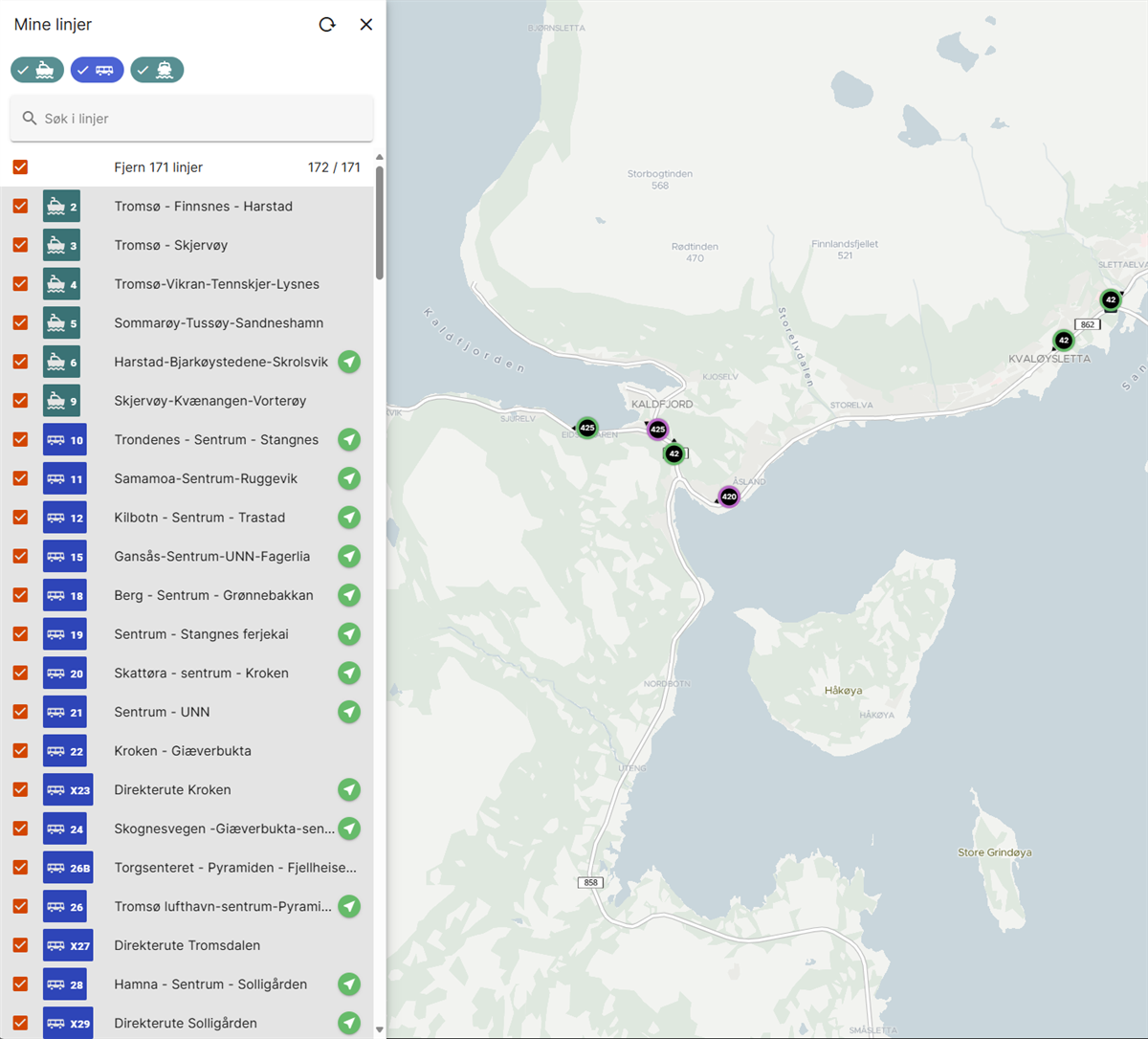This screenshot has width=1148, height=1039.
Task: Uncheck the Tromsø - Skjervøy line checkbox
Action: pyautogui.click(x=20, y=245)
